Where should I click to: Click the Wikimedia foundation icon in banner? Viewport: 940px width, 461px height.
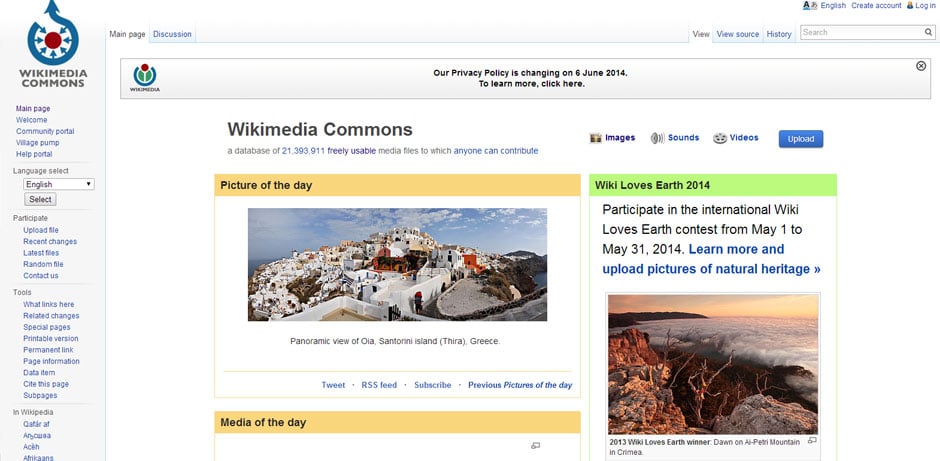(x=144, y=78)
